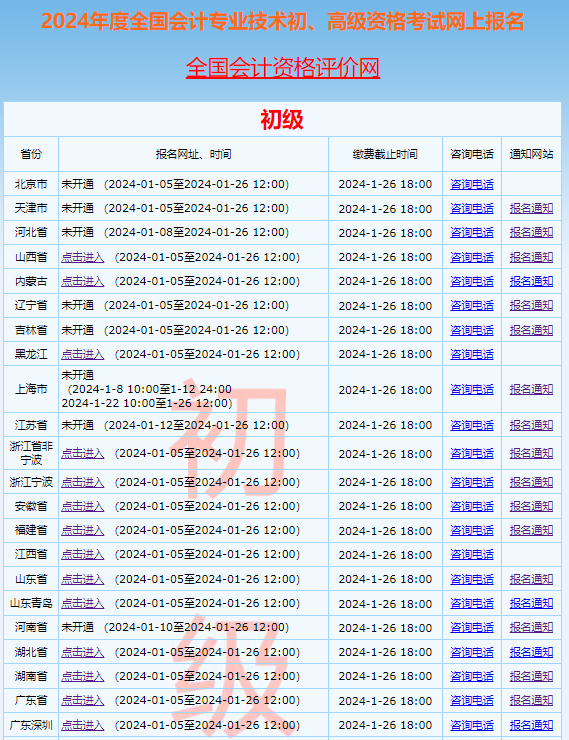Click 报名通知 link for 天津市
The height and width of the screenshot is (740, 569).
point(531,209)
